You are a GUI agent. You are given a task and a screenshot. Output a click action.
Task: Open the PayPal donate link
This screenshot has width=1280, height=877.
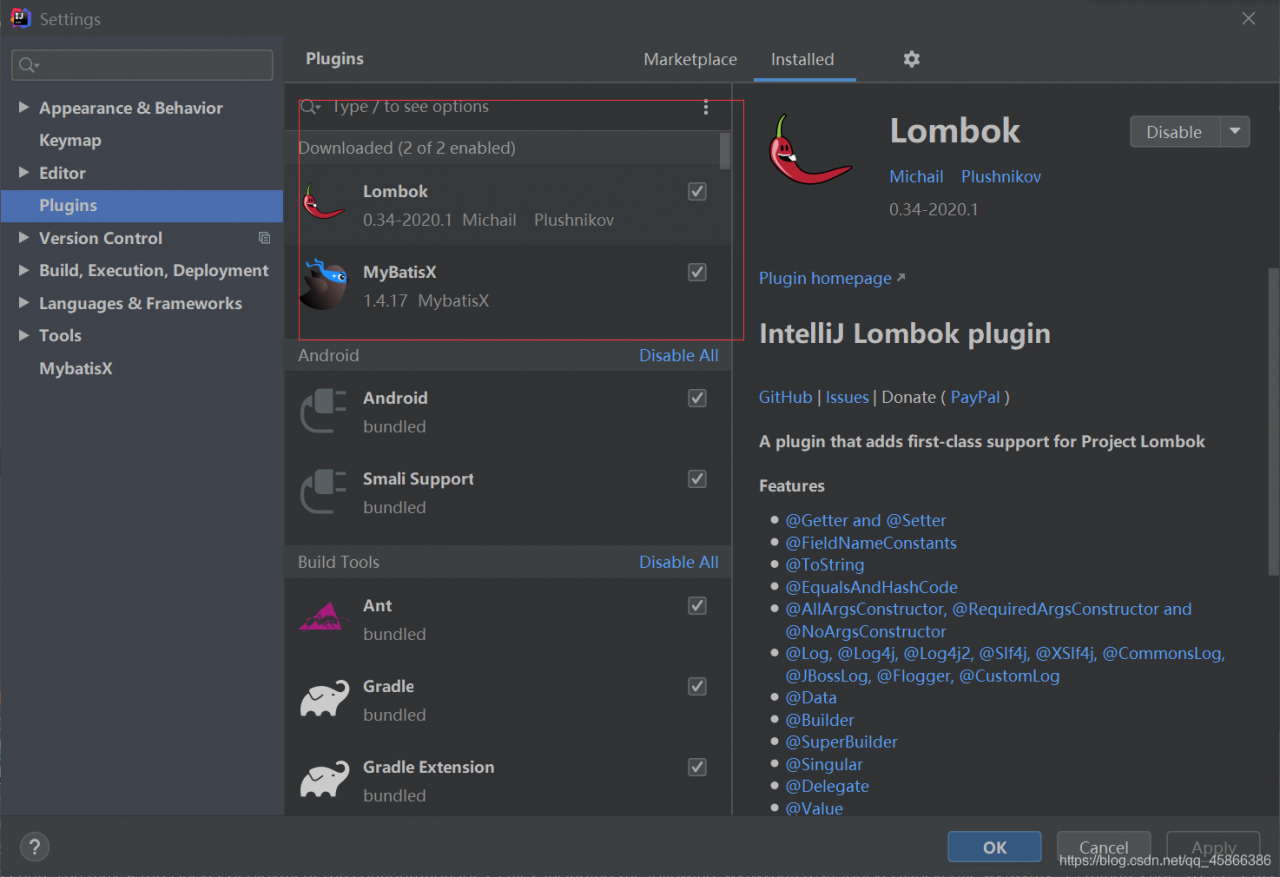pos(976,397)
